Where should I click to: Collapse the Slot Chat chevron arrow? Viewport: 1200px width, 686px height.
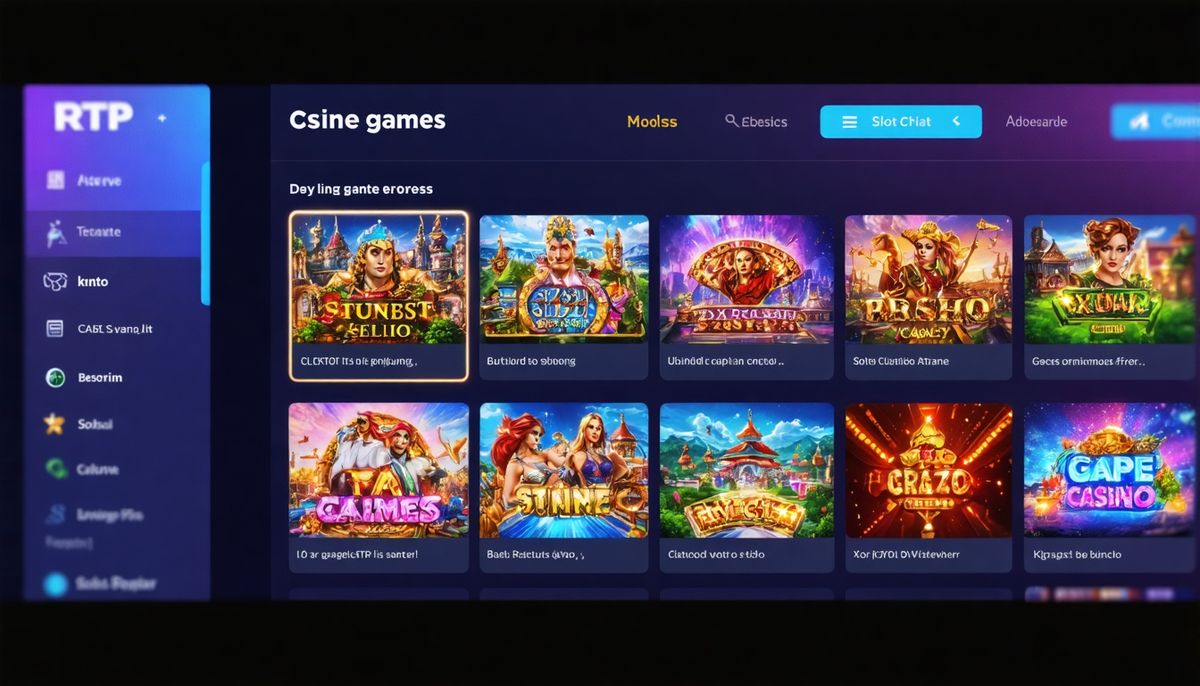click(x=956, y=121)
